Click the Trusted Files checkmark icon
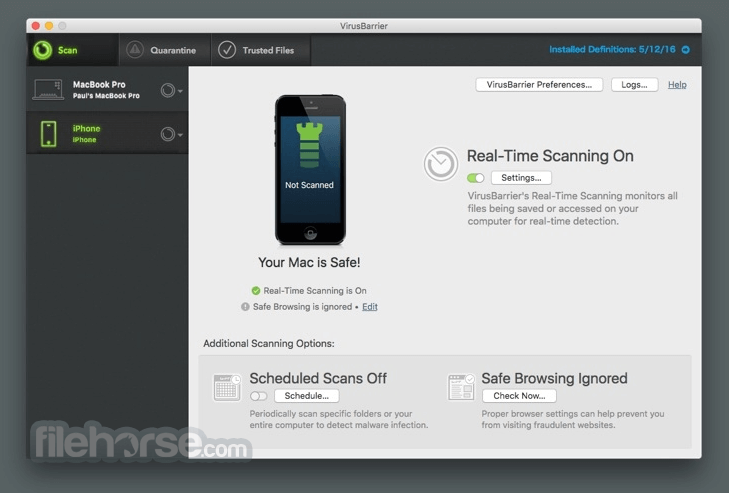The width and height of the screenshot is (729, 493). tap(227, 50)
